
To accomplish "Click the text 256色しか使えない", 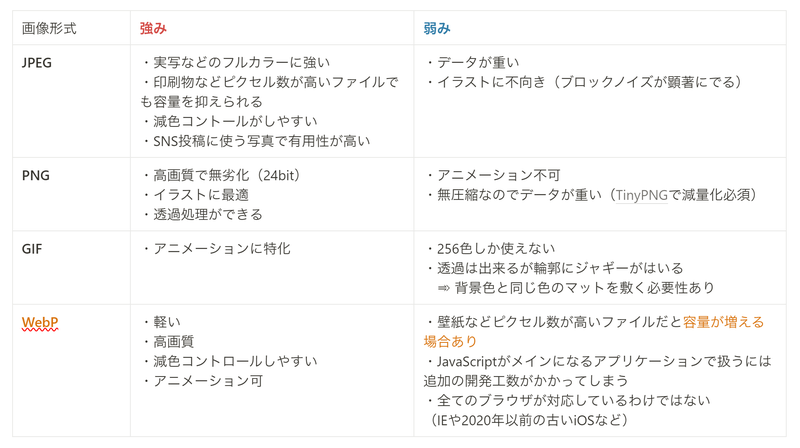I will (496, 248).
